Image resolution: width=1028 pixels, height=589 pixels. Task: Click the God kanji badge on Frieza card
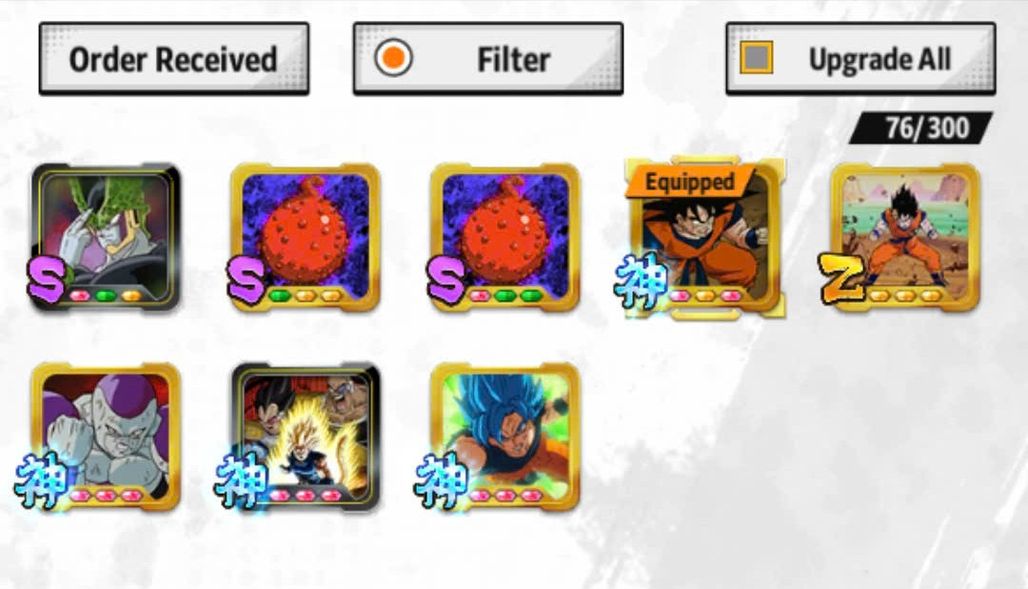pyautogui.click(x=42, y=481)
